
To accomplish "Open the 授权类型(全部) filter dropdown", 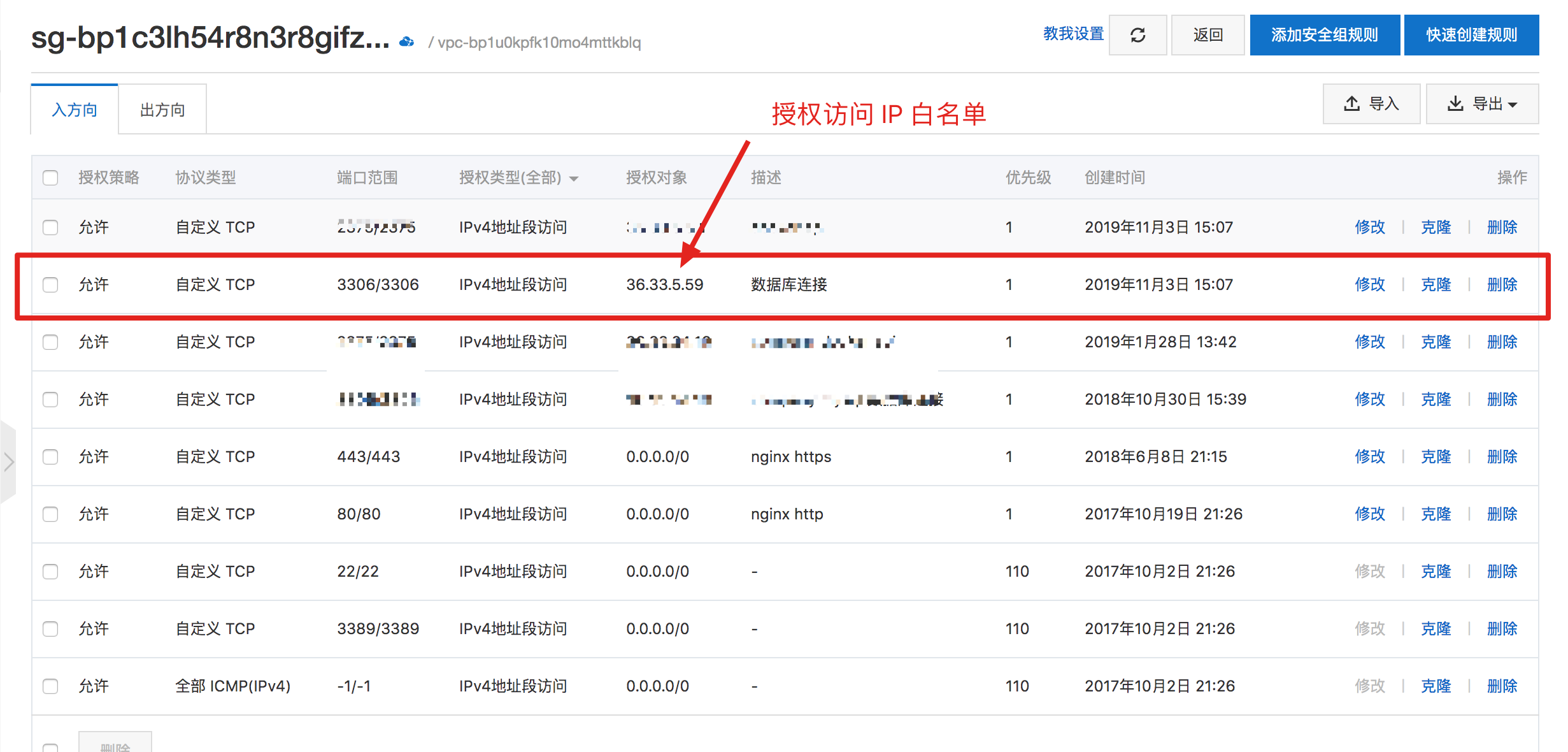I will coord(574,178).
